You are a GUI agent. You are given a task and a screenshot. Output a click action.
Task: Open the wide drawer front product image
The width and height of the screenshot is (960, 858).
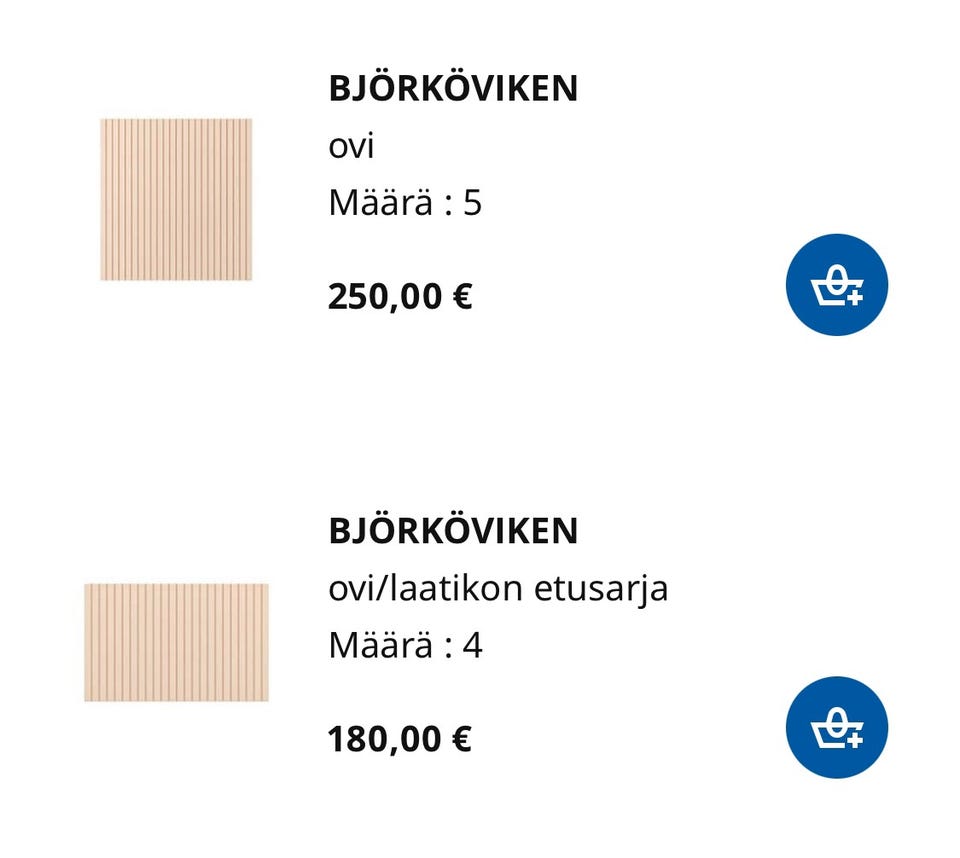176,642
